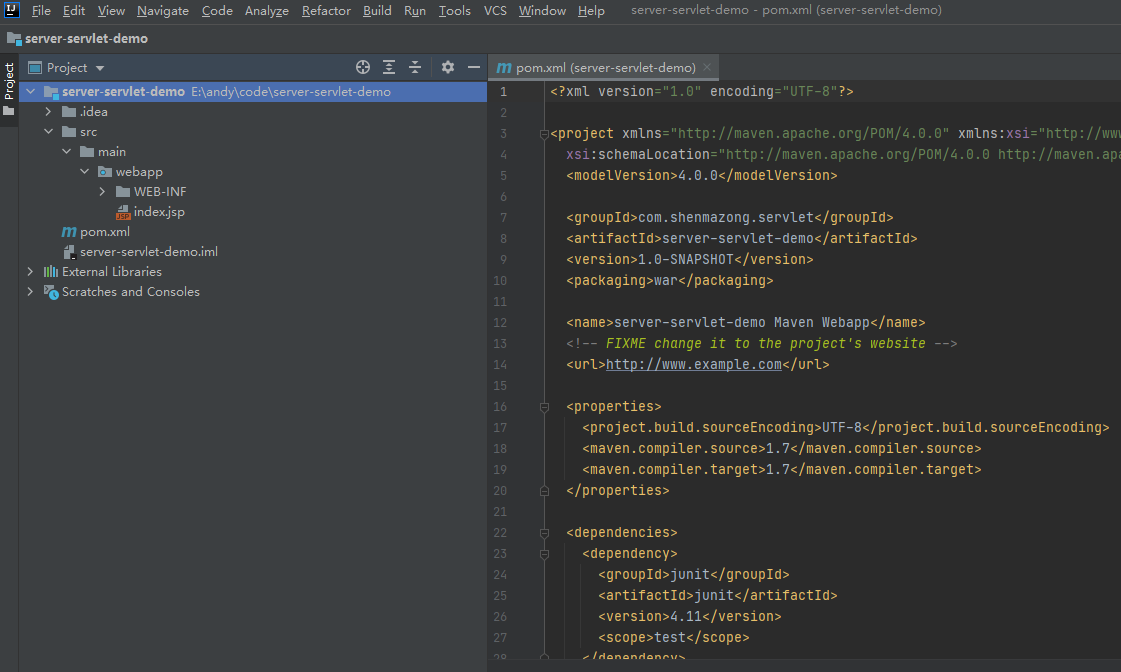Screen dimensions: 1121x672
Task: Open the Help menu
Action: tap(591, 11)
